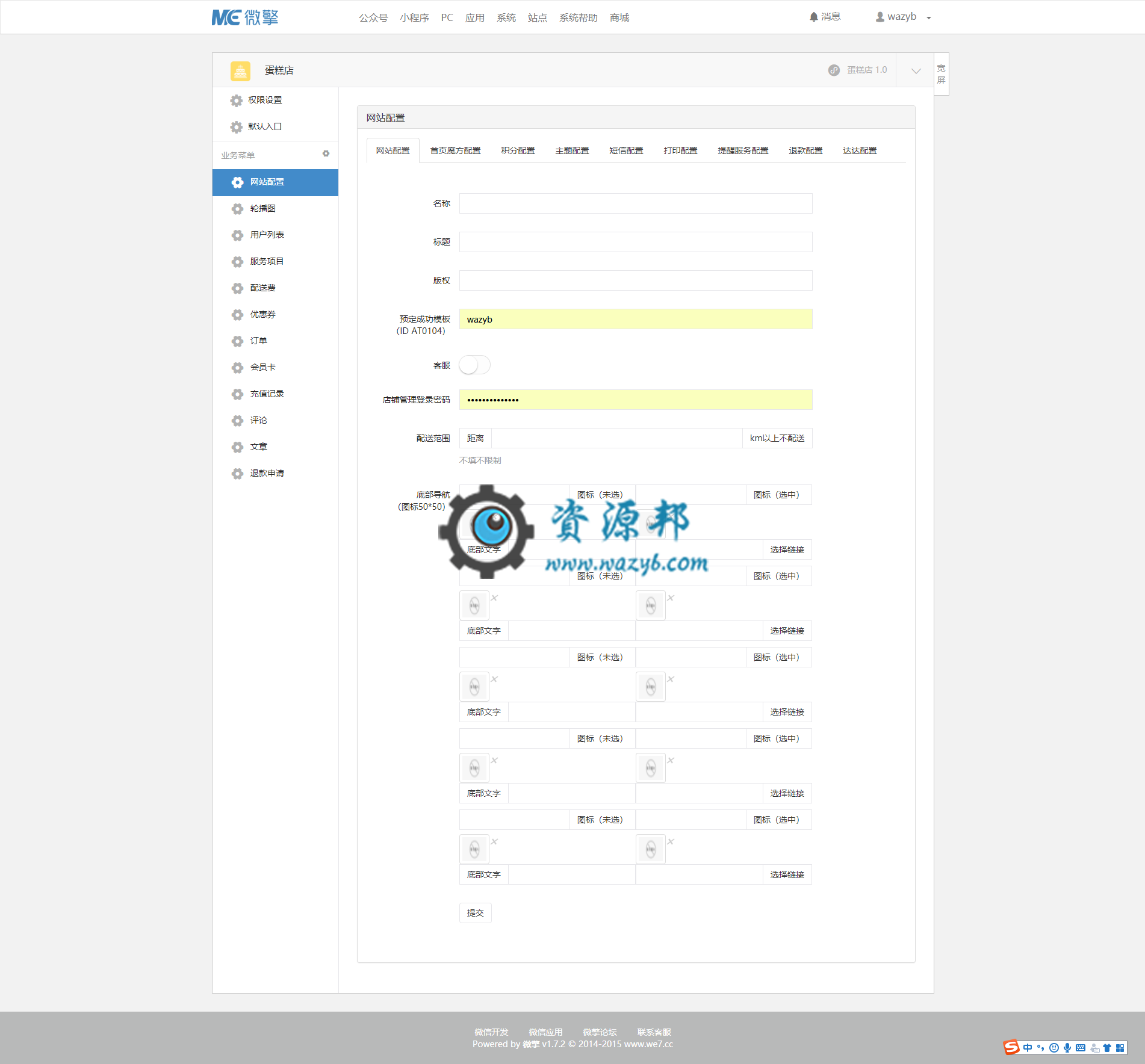Switch to 打印配置 tab
This screenshot has width=1145, height=1064.
(x=680, y=150)
